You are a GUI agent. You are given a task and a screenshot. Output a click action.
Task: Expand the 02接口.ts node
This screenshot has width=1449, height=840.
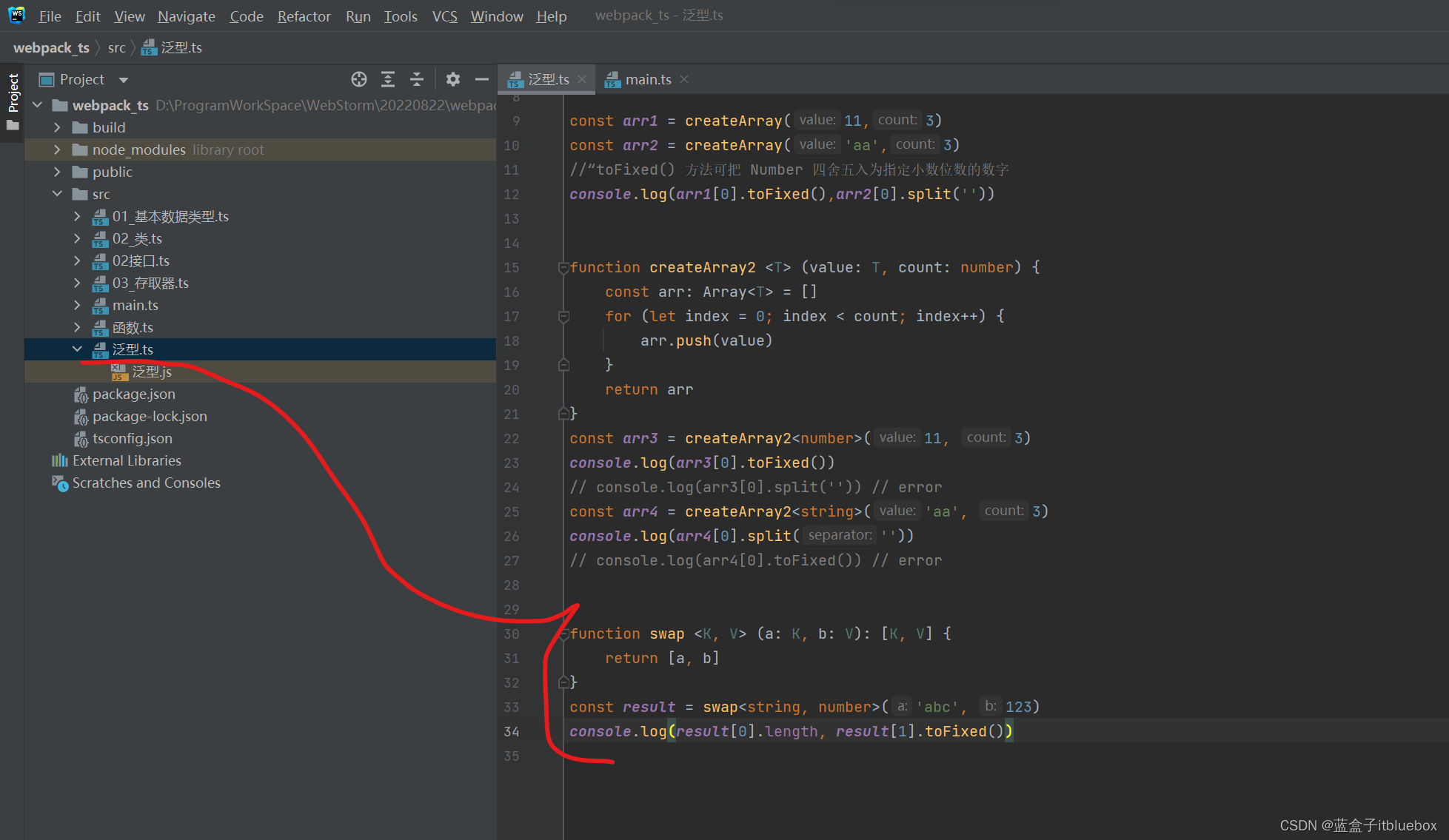[77, 261]
